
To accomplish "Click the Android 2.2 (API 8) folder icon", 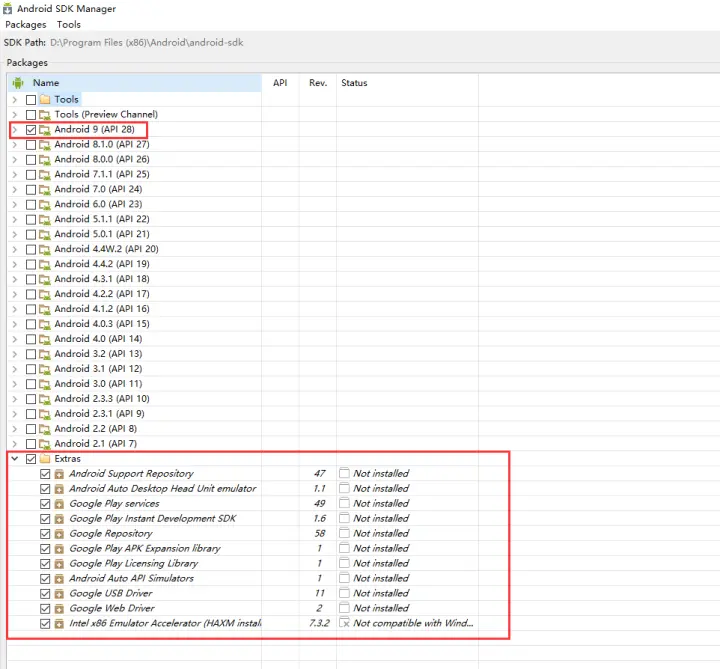I will coord(45,429).
